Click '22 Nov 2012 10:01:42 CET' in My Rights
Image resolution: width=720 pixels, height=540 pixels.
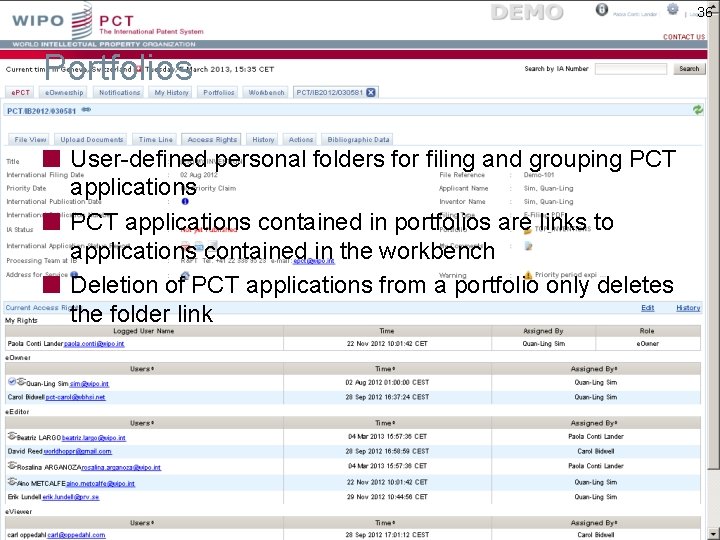tap(387, 343)
